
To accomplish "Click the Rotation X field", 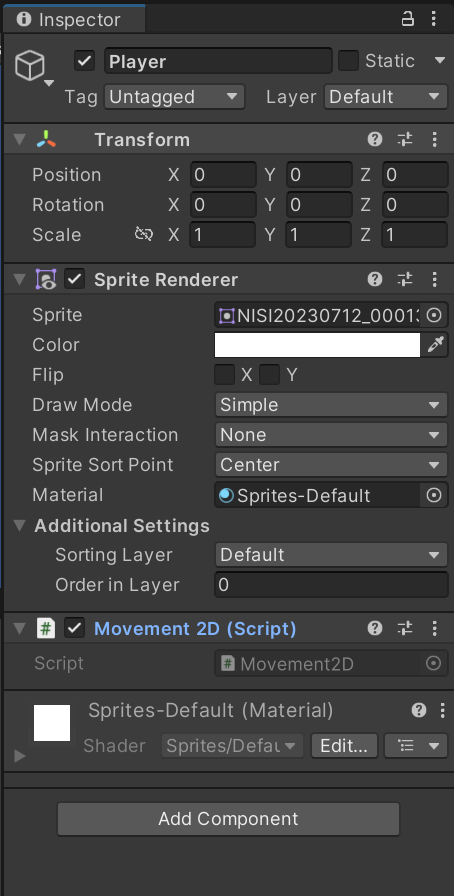I will tap(223, 205).
